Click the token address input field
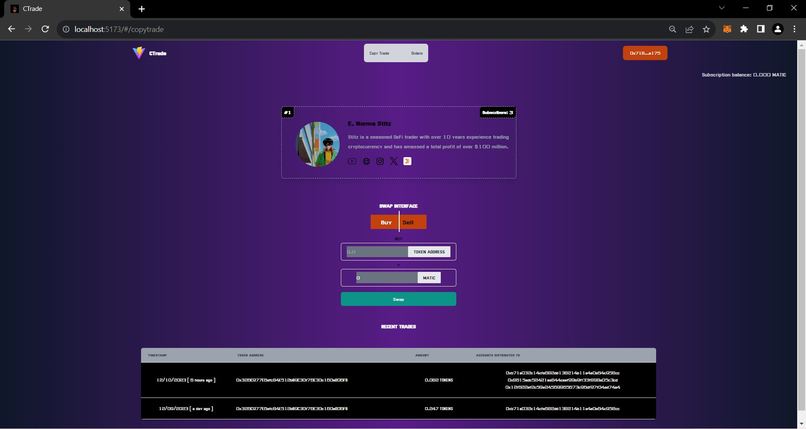Image resolution: width=806 pixels, height=429 pixels. (x=377, y=252)
